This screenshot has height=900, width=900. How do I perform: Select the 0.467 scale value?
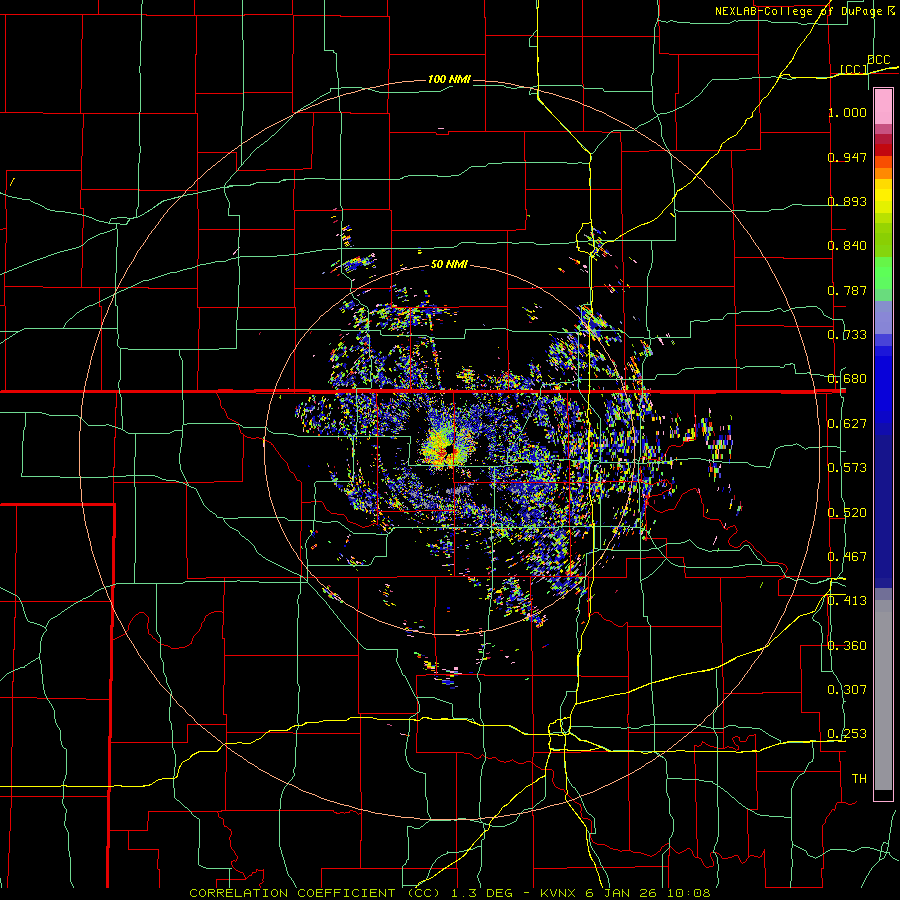(x=847, y=557)
